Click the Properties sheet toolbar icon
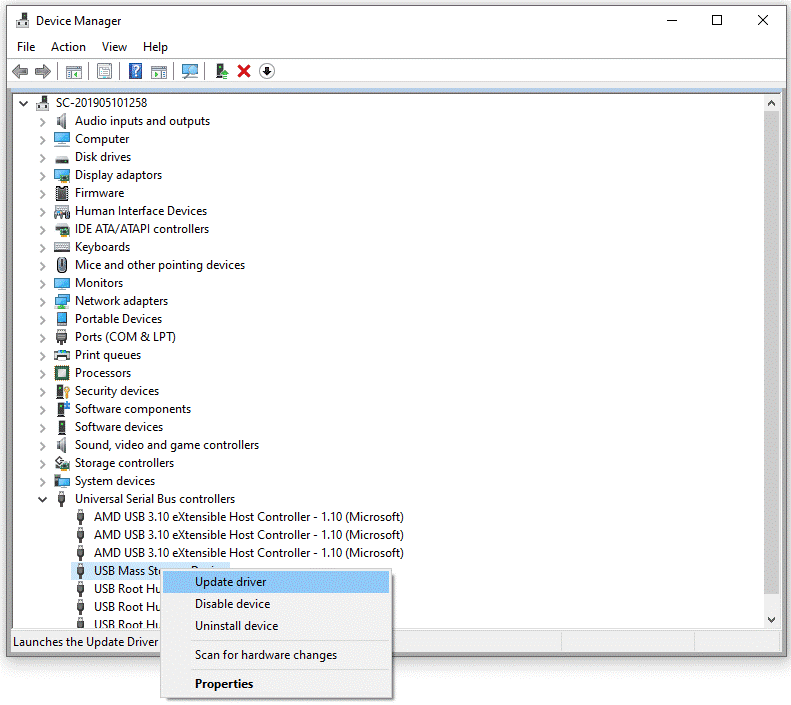The image size is (791, 705). pos(104,71)
